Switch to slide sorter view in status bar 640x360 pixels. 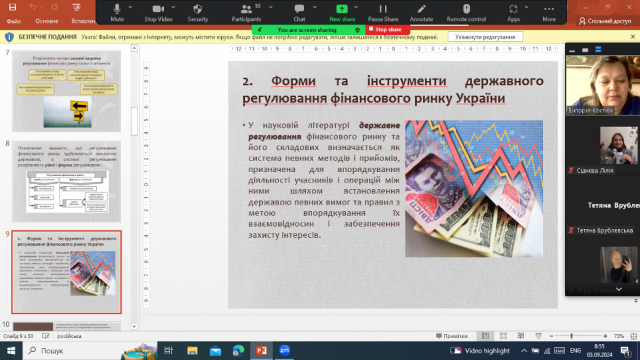503,336
